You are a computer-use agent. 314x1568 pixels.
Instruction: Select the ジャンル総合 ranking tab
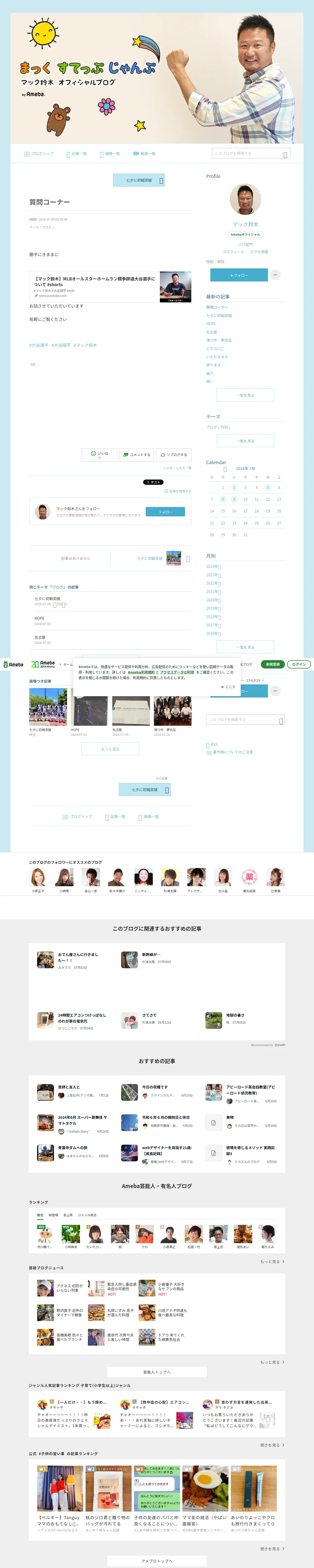87,1215
